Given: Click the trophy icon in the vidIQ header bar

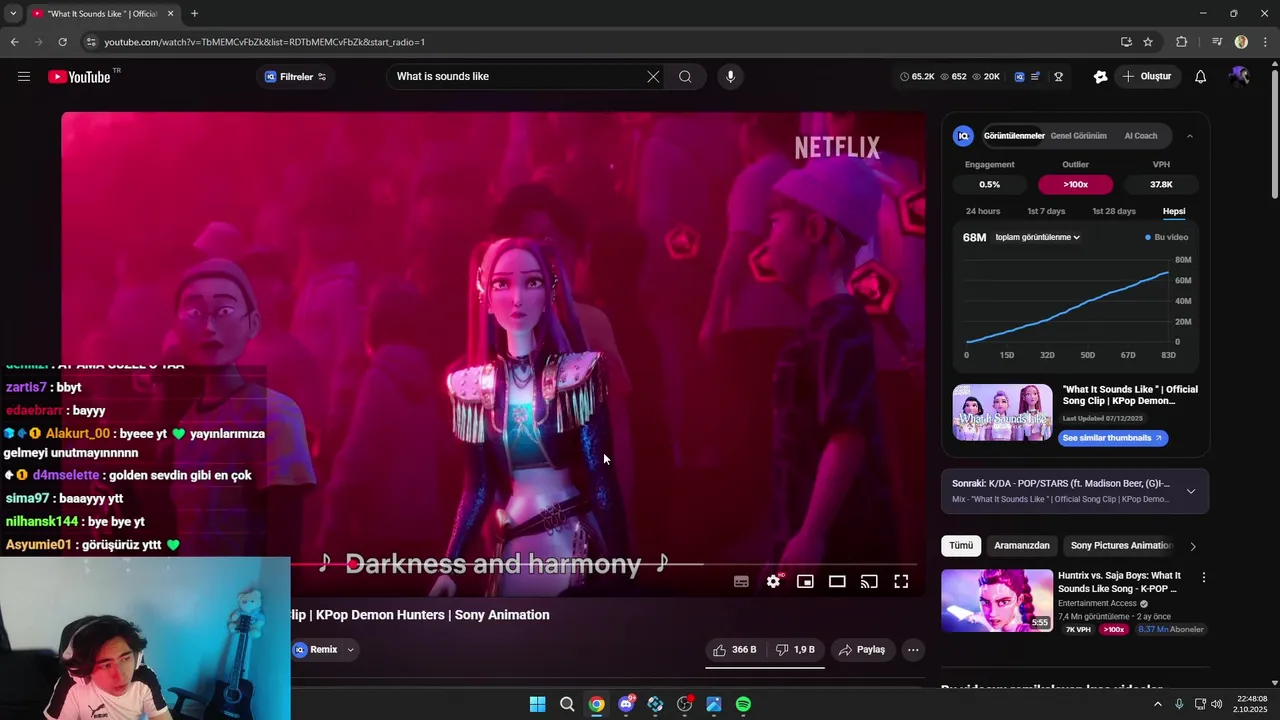Looking at the screenshot, I should [x=1058, y=77].
